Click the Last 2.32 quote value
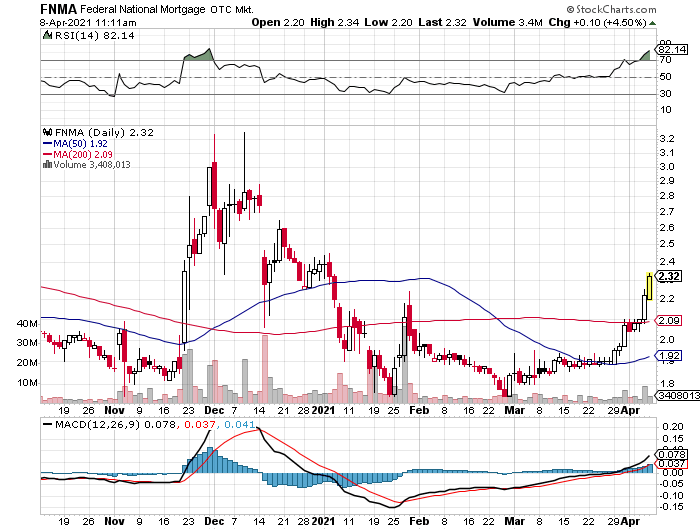The width and height of the screenshot is (700, 530). point(442,22)
